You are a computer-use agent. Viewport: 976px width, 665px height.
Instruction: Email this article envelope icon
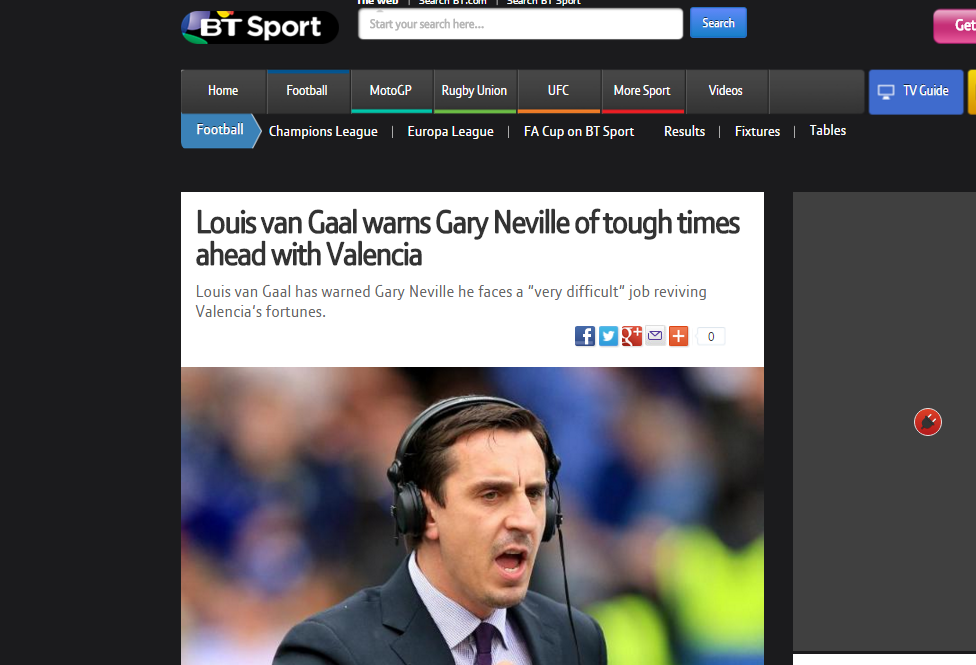655,336
